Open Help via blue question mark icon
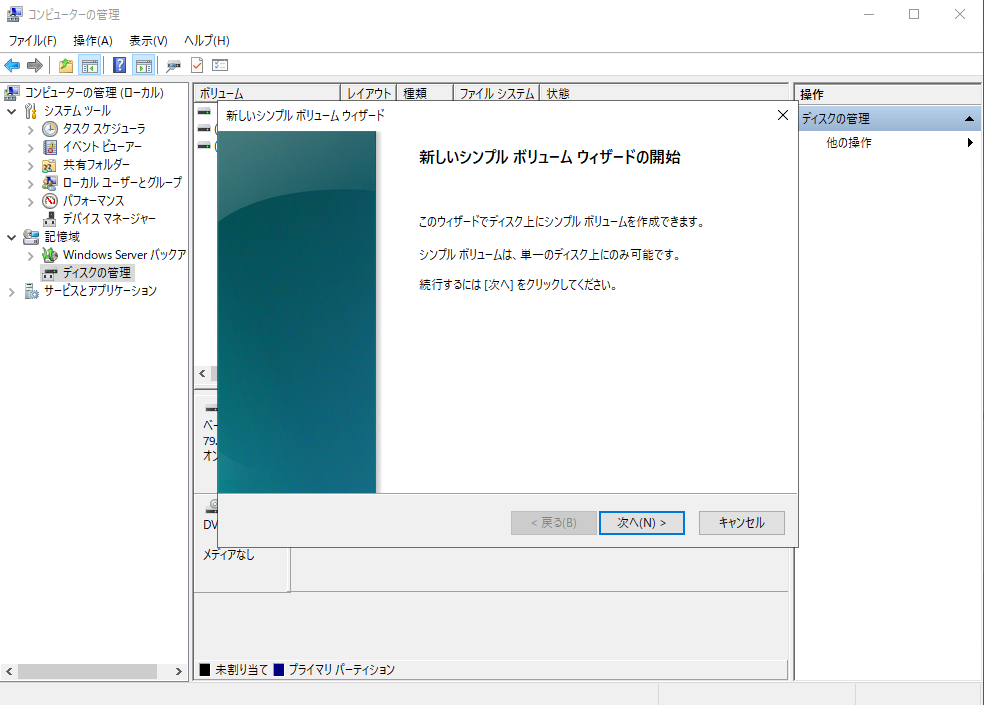 click(119, 66)
